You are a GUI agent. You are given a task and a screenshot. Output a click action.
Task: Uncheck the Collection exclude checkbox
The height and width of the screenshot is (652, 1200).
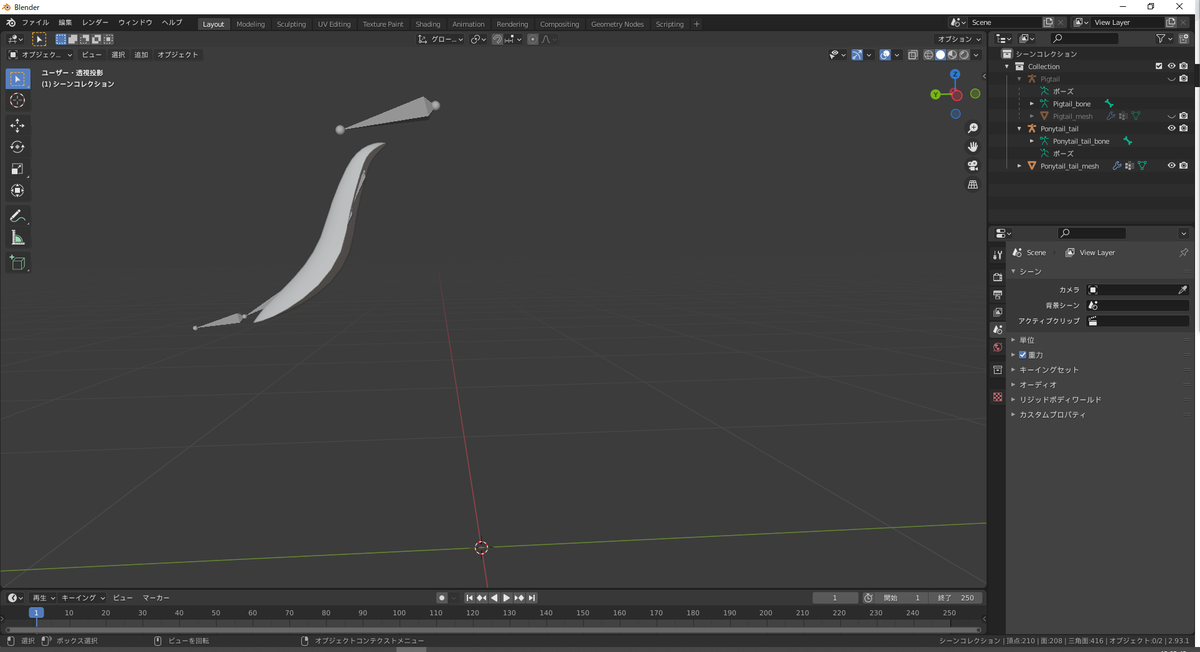coord(1159,66)
